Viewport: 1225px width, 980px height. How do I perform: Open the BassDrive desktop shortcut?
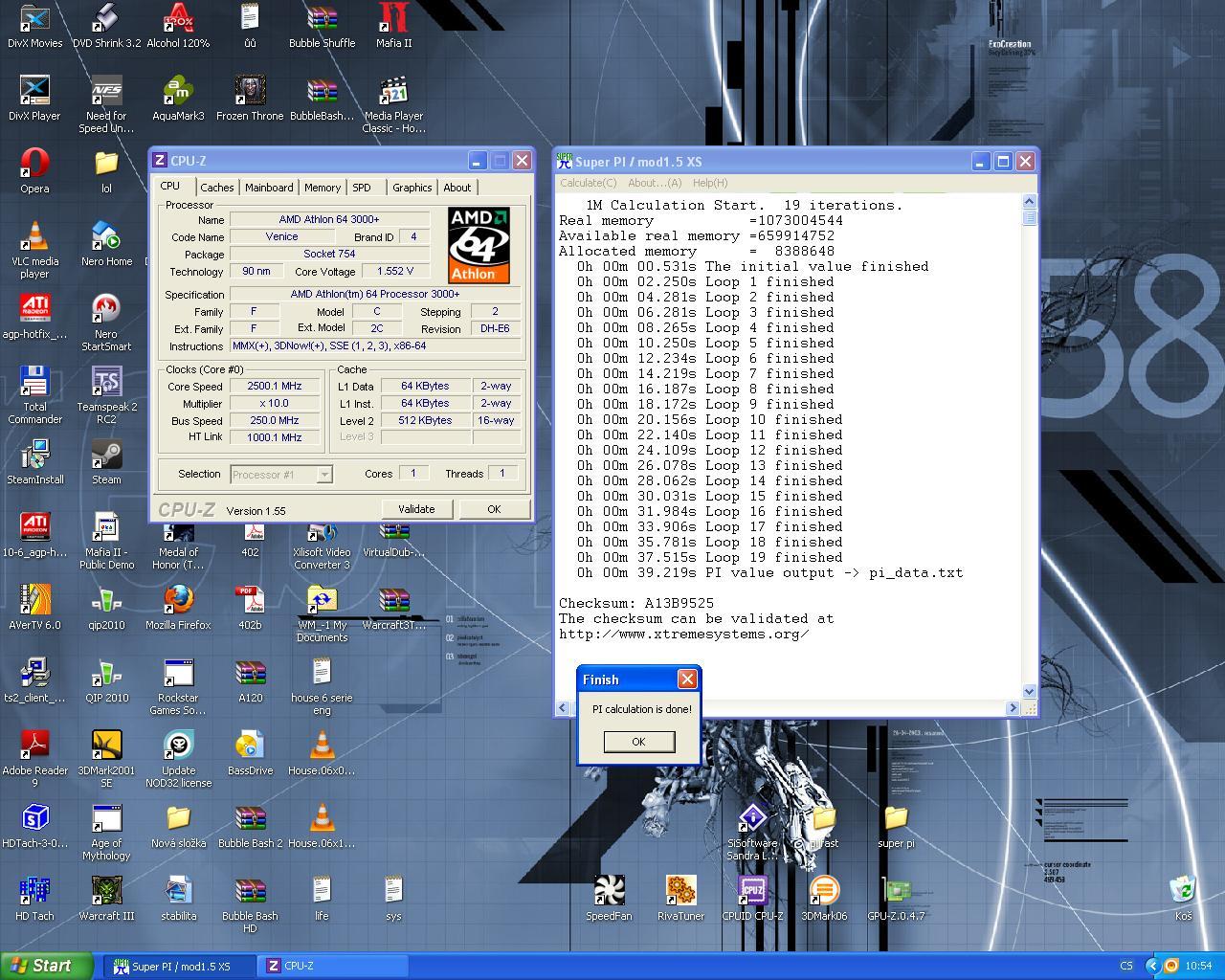[x=250, y=753]
